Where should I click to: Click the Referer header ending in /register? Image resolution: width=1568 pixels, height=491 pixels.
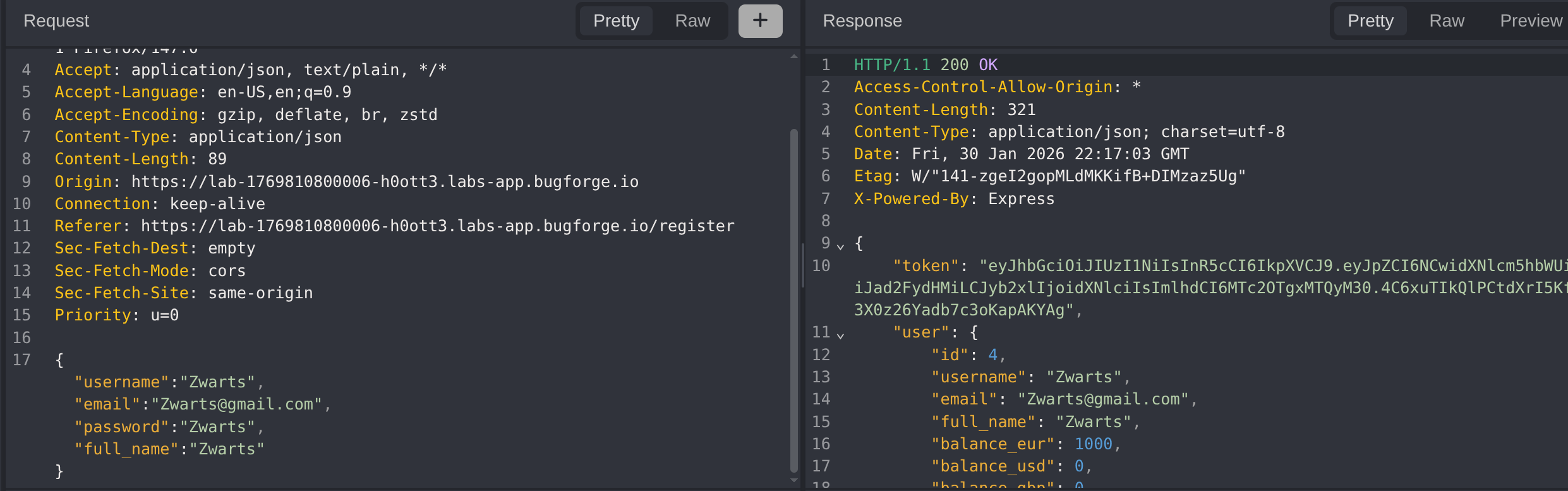point(394,226)
